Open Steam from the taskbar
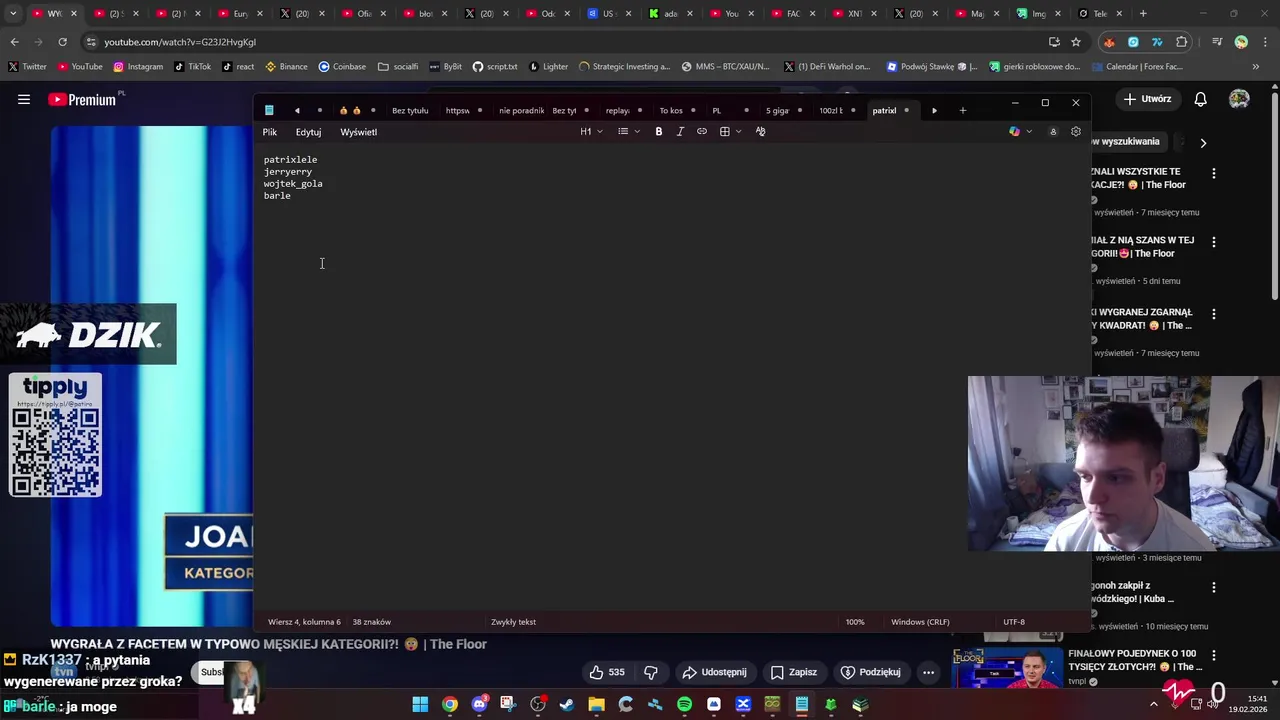The height and width of the screenshot is (720, 1280). pyautogui.click(x=567, y=705)
